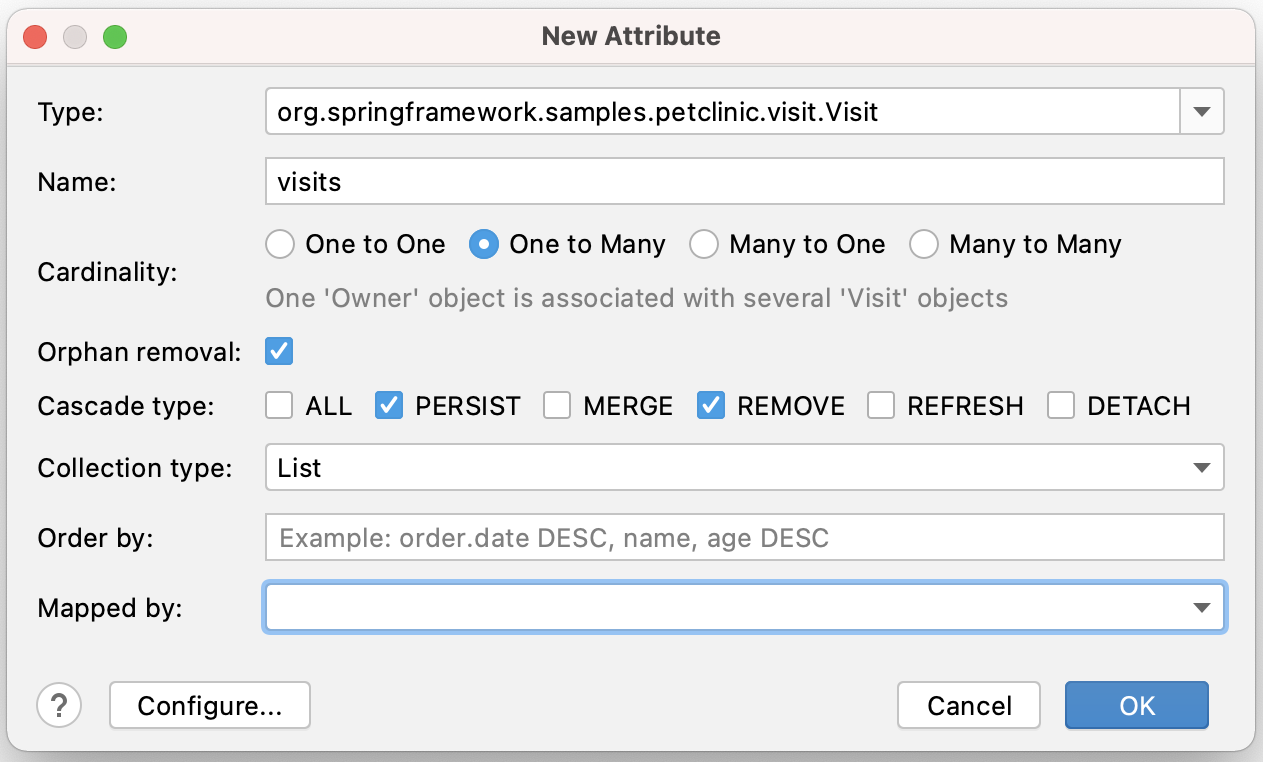Check the DETACH cascade type
The image size is (1263, 762).
pos(1061,406)
